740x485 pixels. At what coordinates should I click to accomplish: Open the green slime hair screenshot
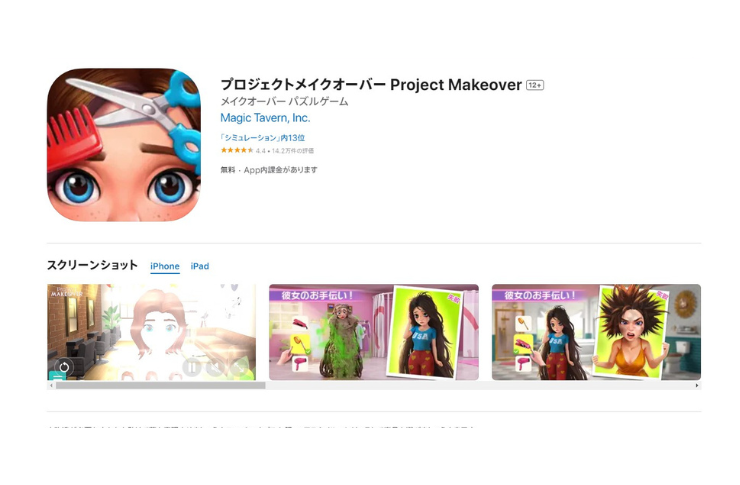pos(374,332)
